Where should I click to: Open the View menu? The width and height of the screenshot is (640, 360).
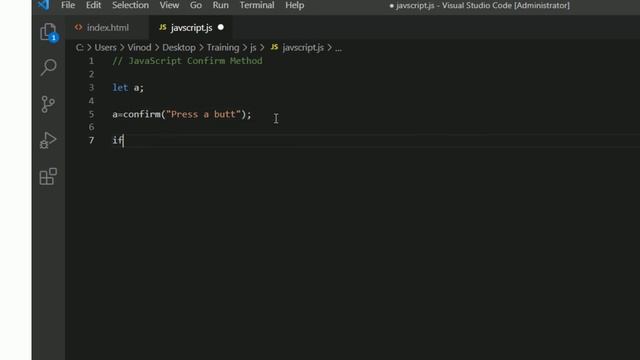click(x=169, y=5)
